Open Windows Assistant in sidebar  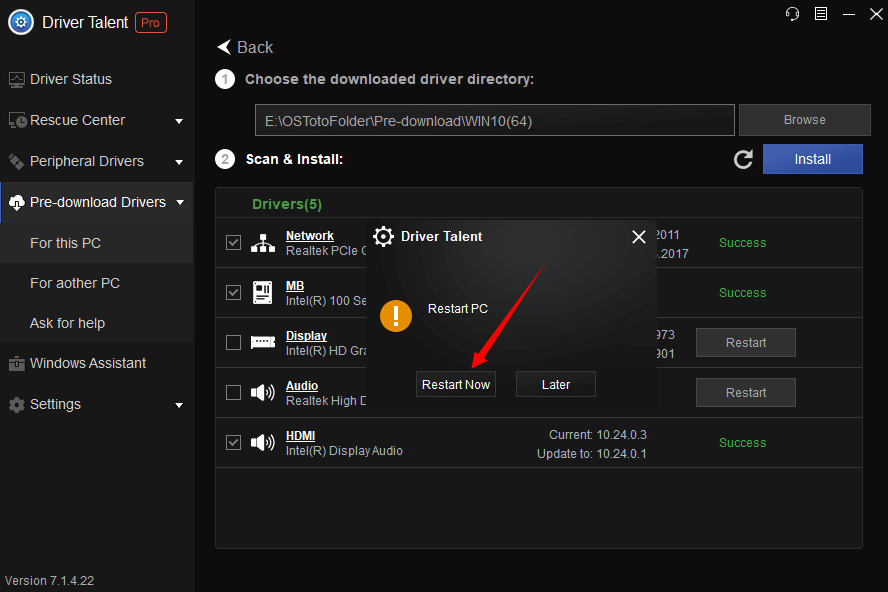(88, 363)
